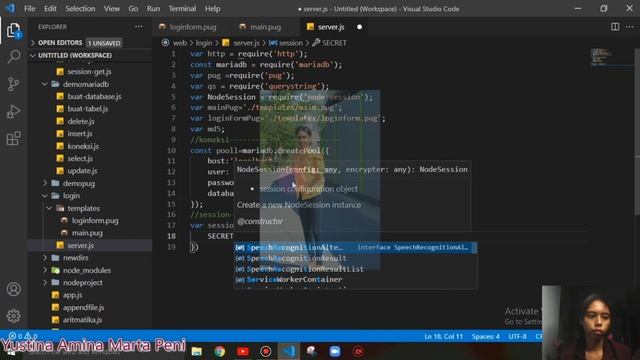Viewport: 640px width, 360px height.
Task: Open buat-tabel.js file
Action: (88, 109)
